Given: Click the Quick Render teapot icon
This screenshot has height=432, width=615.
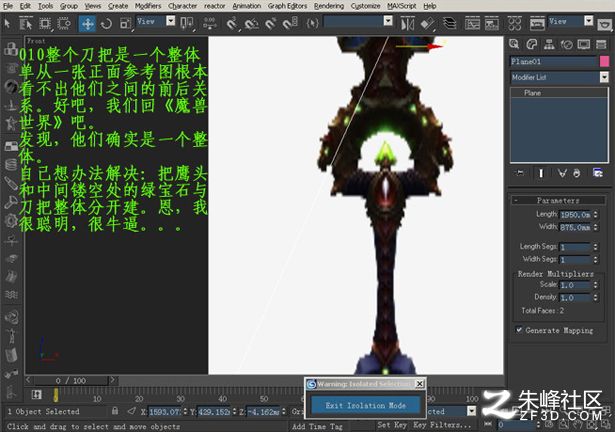Looking at the screenshot, I should [x=605, y=24].
